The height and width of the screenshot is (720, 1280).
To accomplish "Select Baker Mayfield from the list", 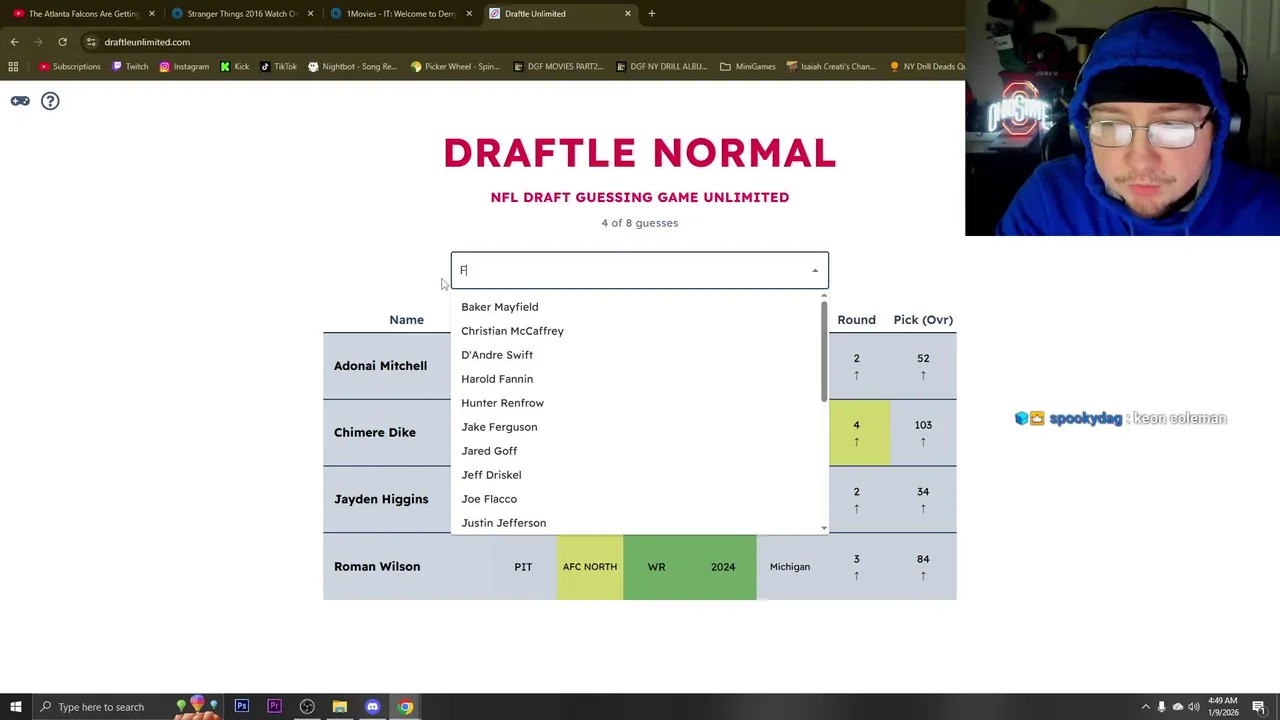I will [639, 307].
